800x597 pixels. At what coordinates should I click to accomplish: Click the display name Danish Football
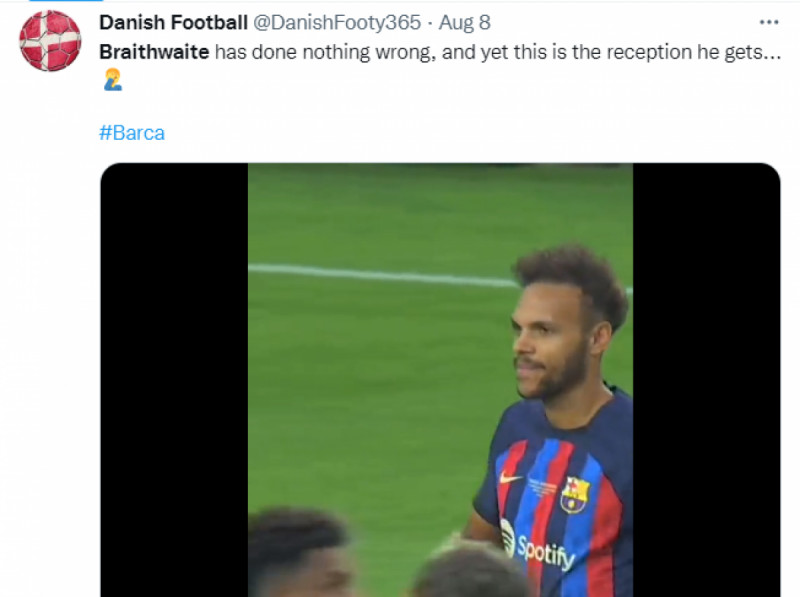[x=173, y=22]
